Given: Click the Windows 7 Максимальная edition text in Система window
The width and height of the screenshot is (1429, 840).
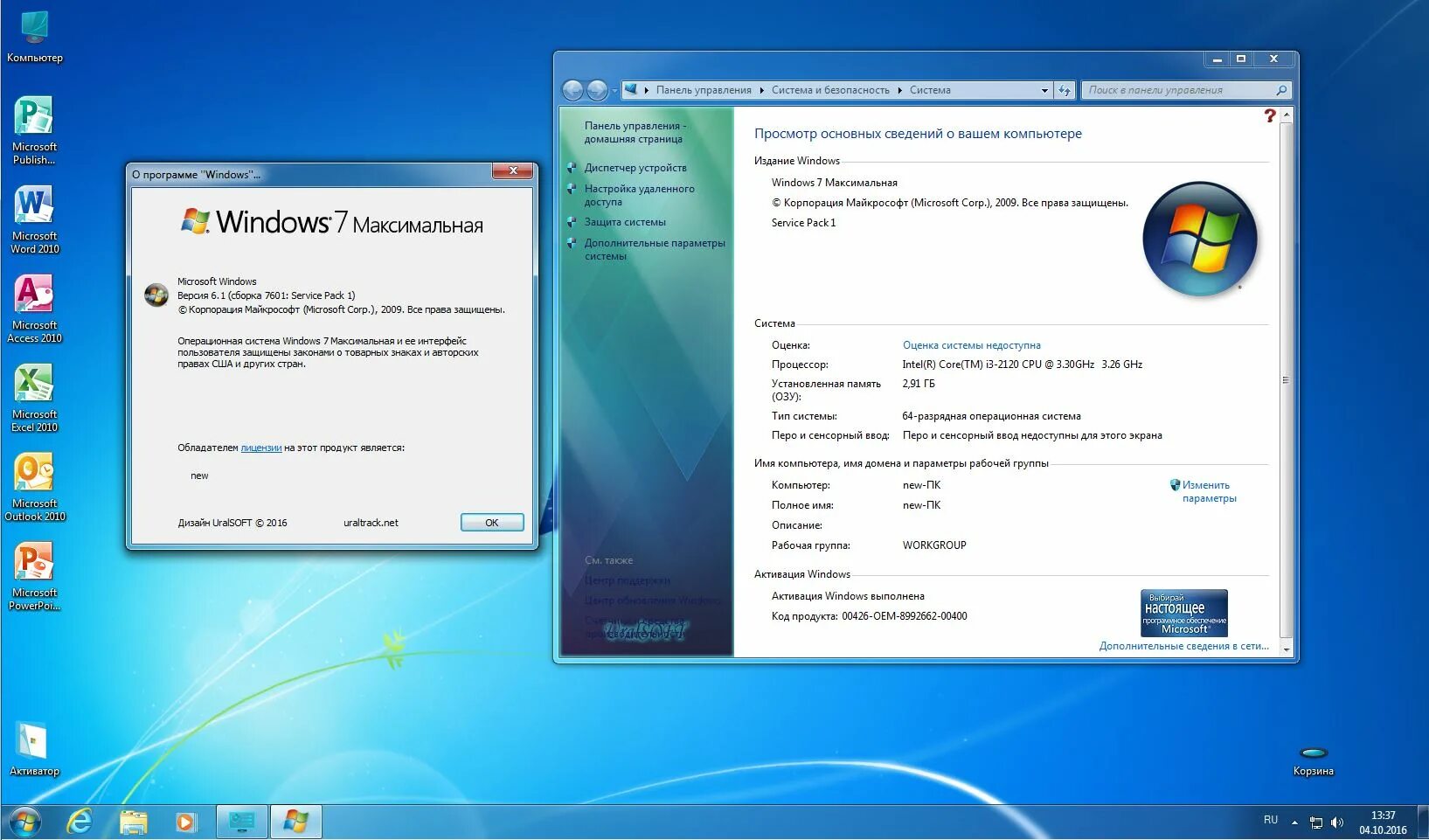Looking at the screenshot, I should 834,183.
